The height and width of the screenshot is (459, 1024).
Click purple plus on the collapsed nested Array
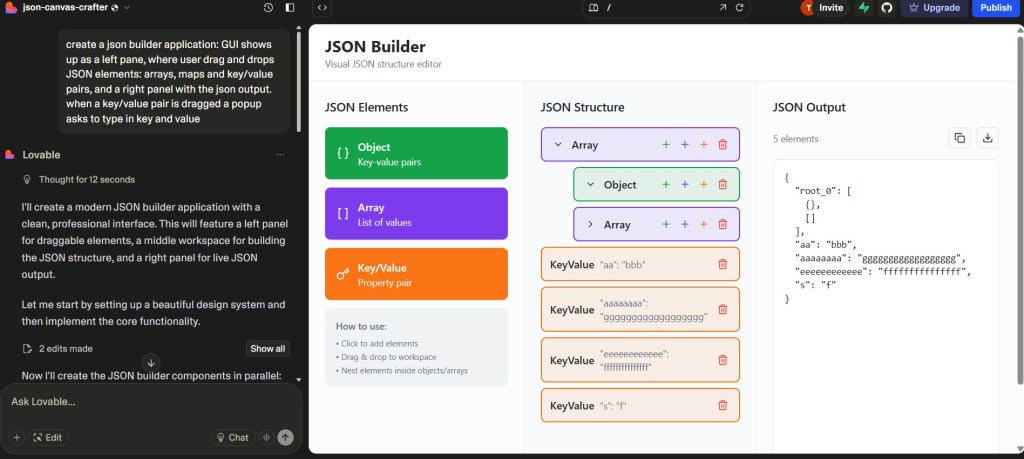(x=684, y=225)
